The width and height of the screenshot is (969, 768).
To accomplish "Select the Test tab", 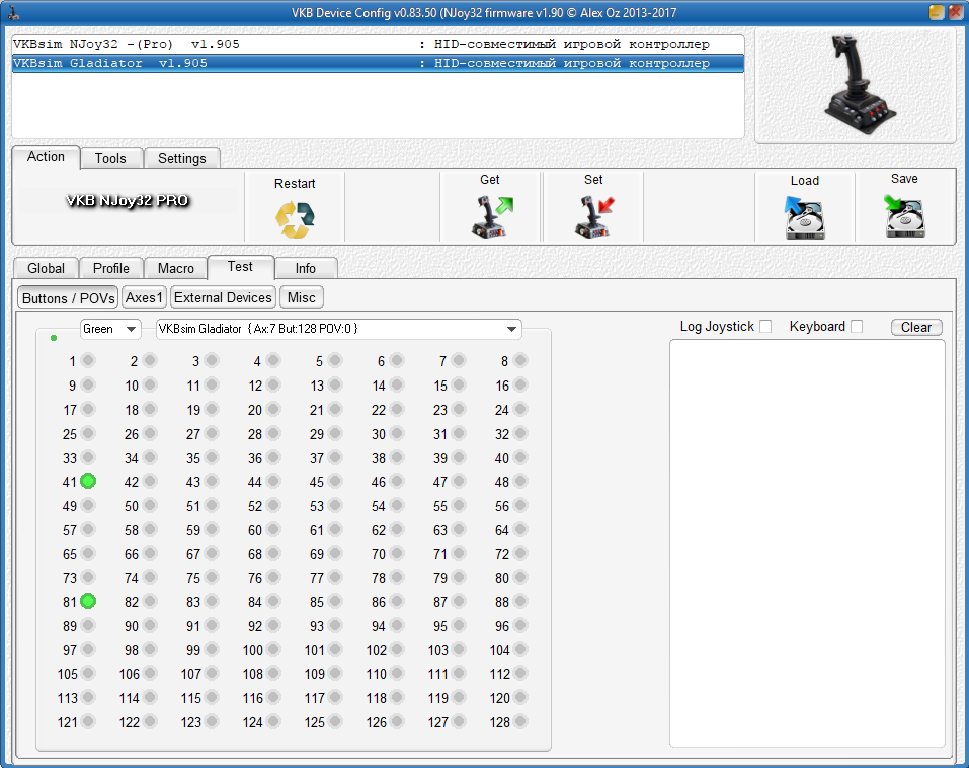I will click(240, 267).
